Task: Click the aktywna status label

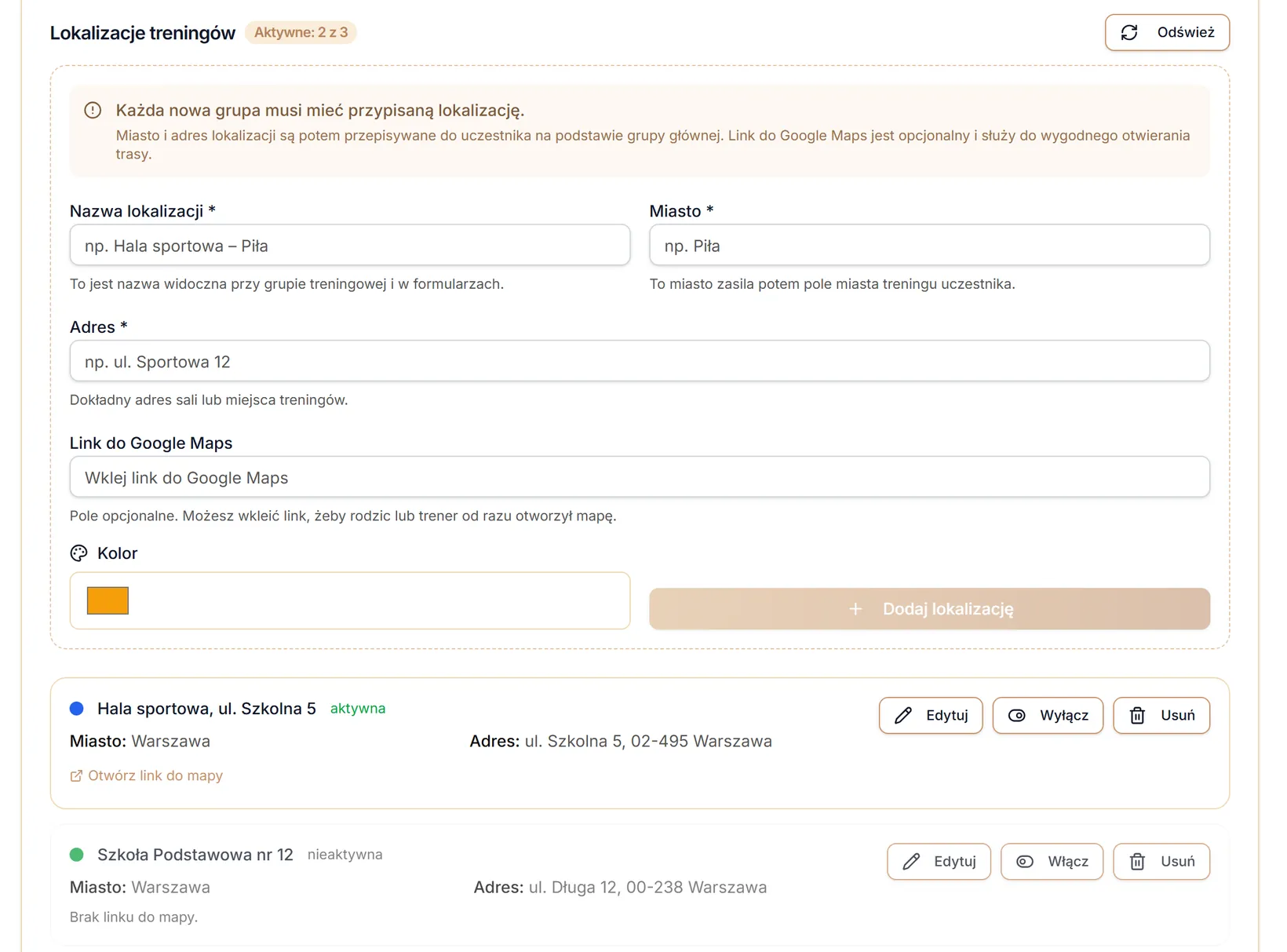Action: [x=358, y=709]
